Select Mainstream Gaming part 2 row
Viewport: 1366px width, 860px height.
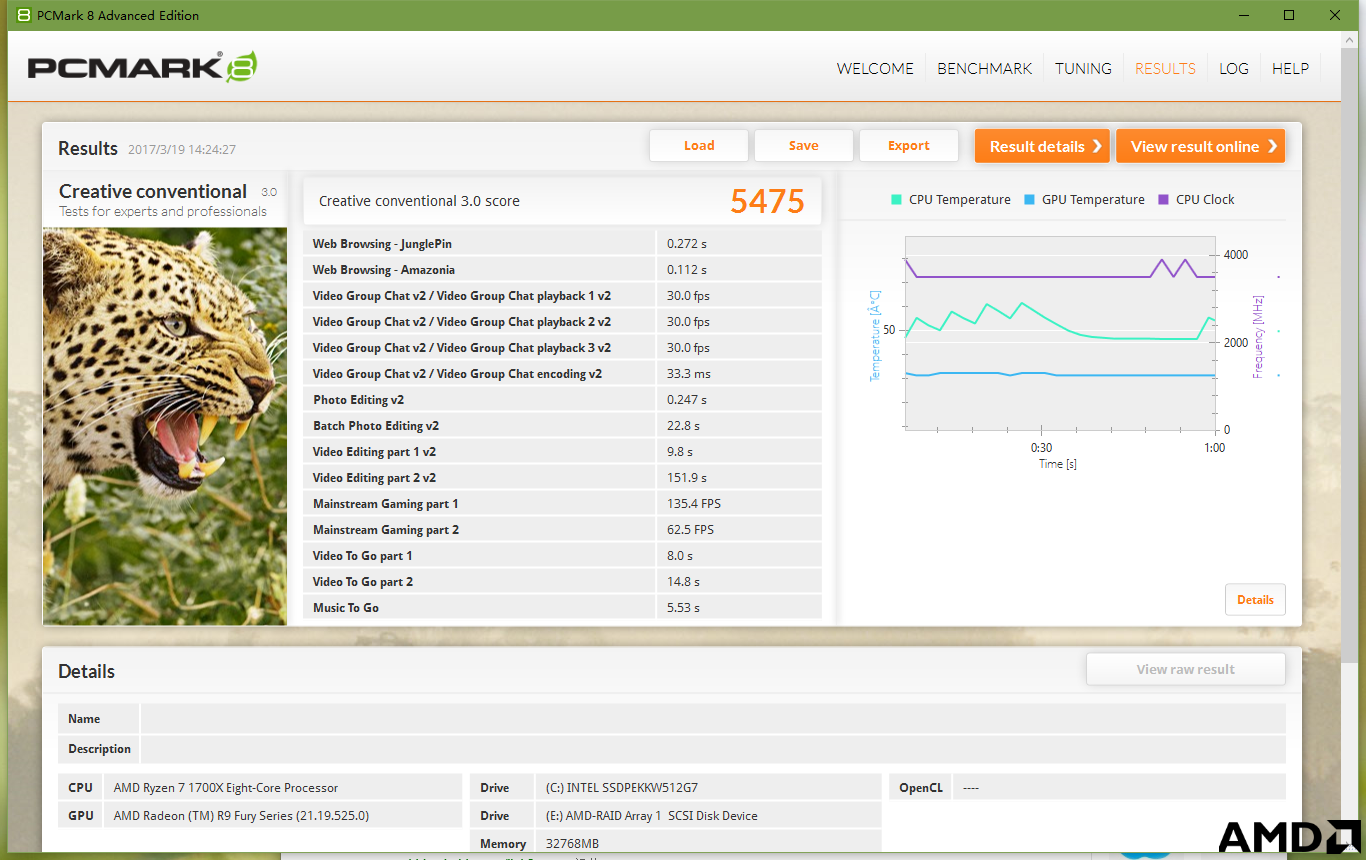(x=562, y=530)
